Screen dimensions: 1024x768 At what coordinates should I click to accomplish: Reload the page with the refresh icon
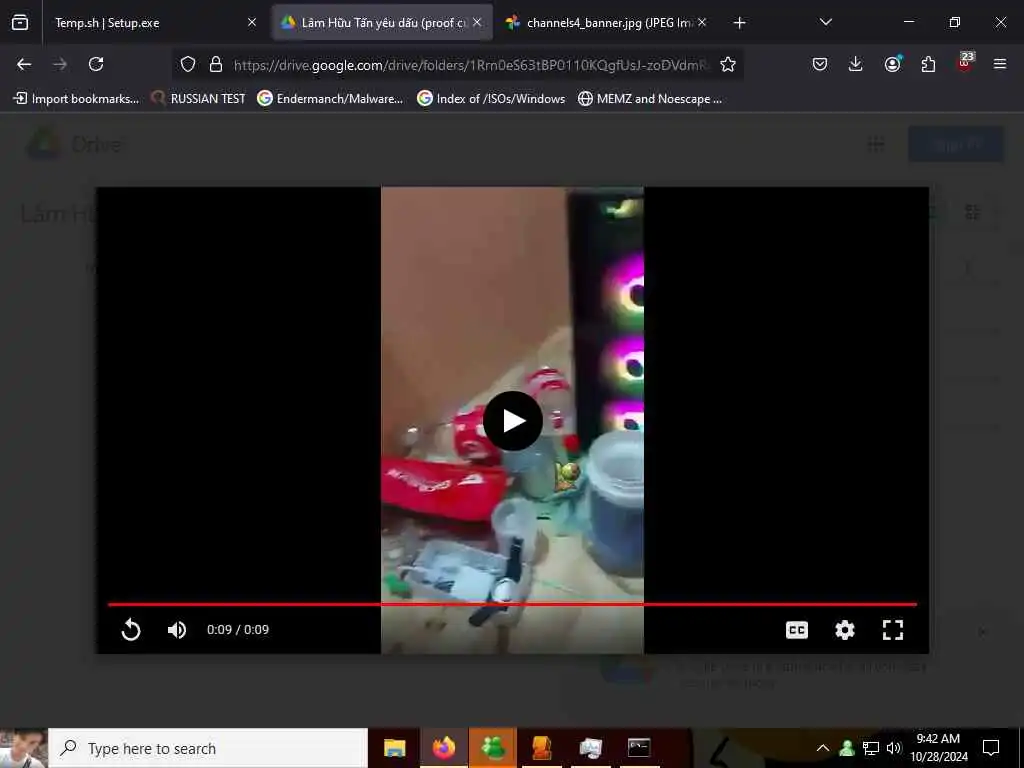96,64
